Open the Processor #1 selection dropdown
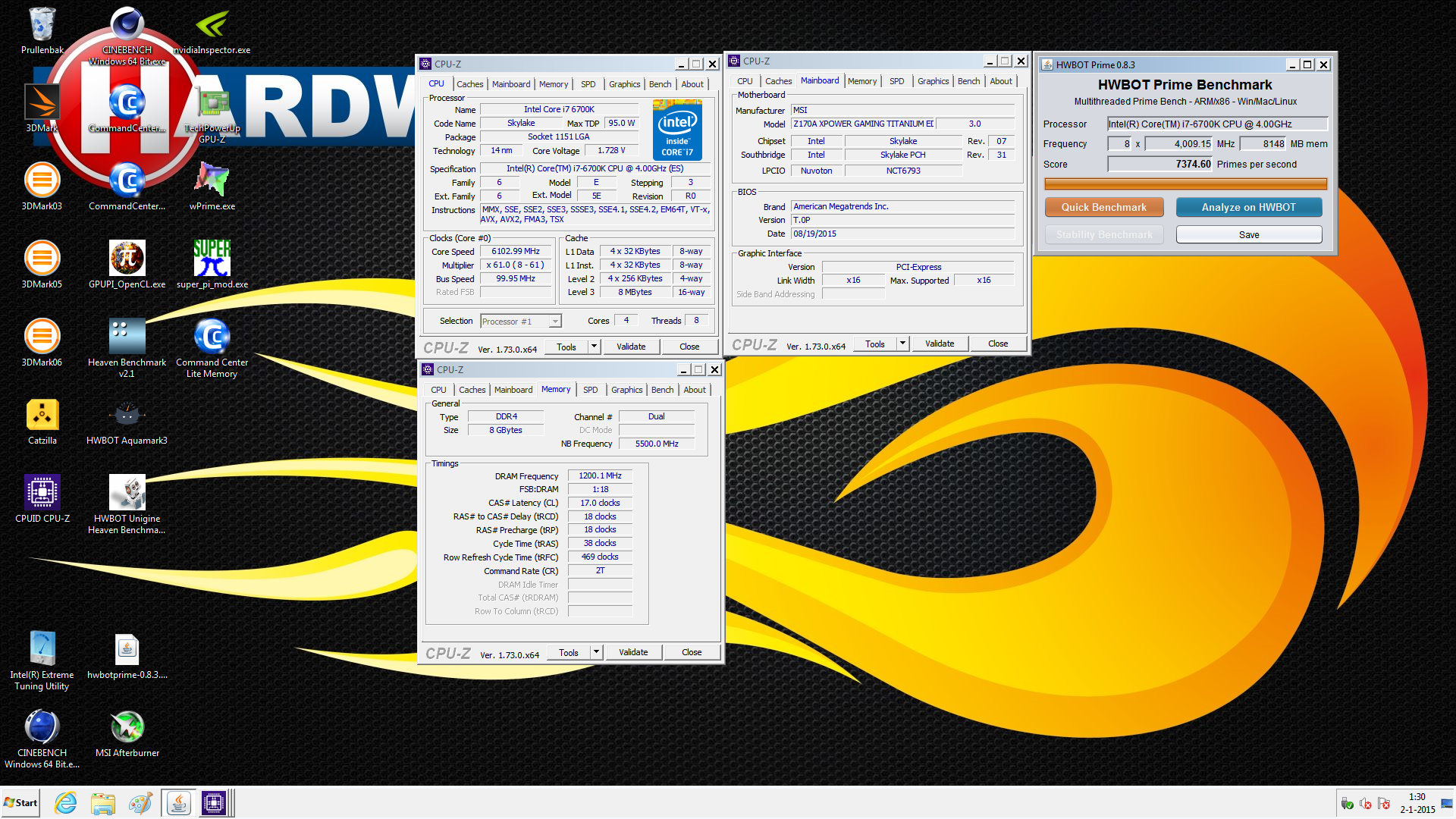The image size is (1456, 819). [x=521, y=322]
